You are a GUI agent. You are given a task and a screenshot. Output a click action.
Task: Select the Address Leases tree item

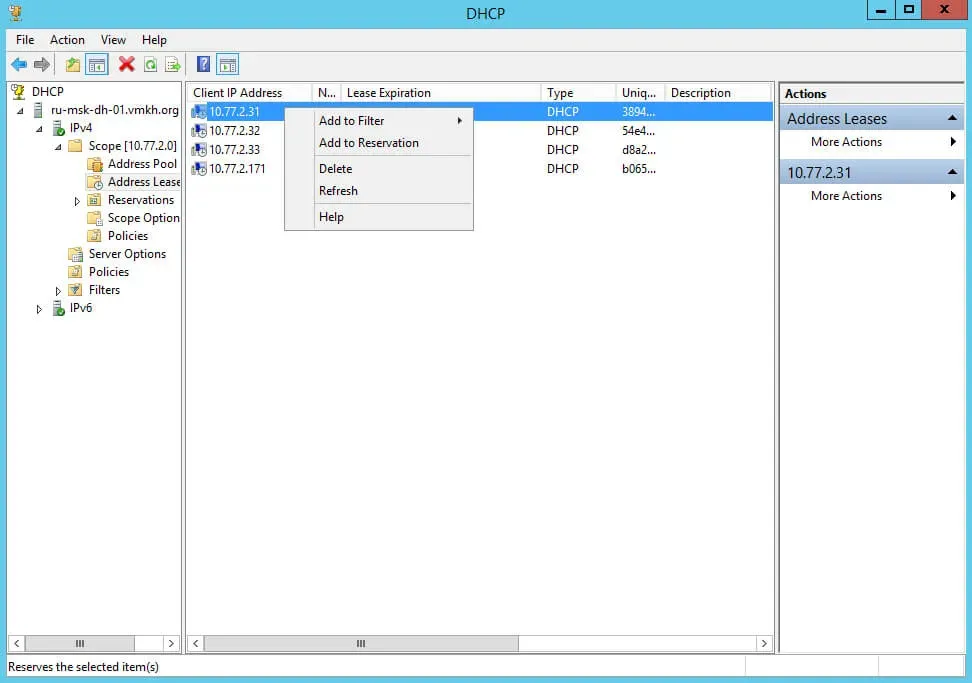pos(144,182)
